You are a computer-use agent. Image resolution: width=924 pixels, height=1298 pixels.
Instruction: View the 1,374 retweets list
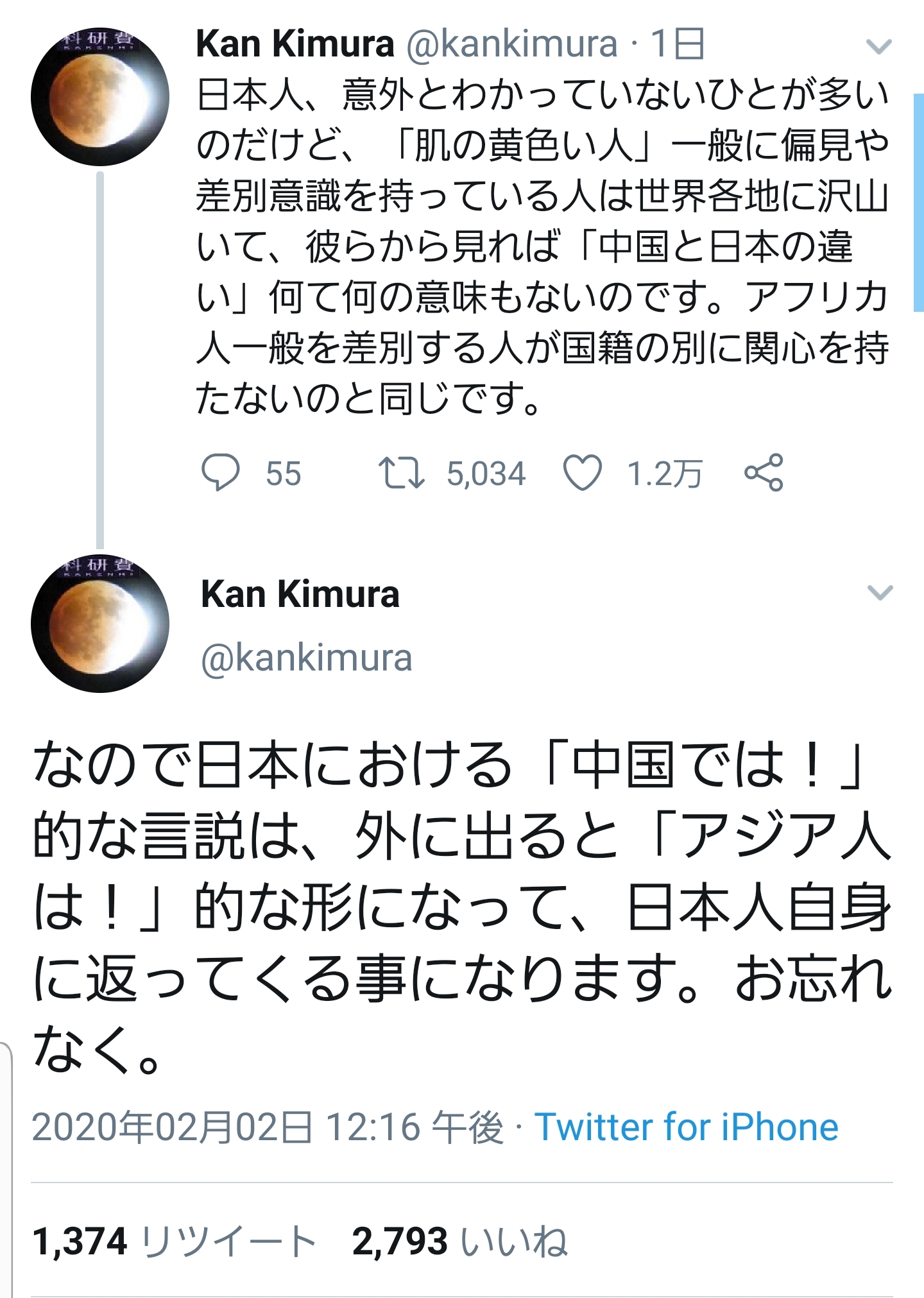175,1241
